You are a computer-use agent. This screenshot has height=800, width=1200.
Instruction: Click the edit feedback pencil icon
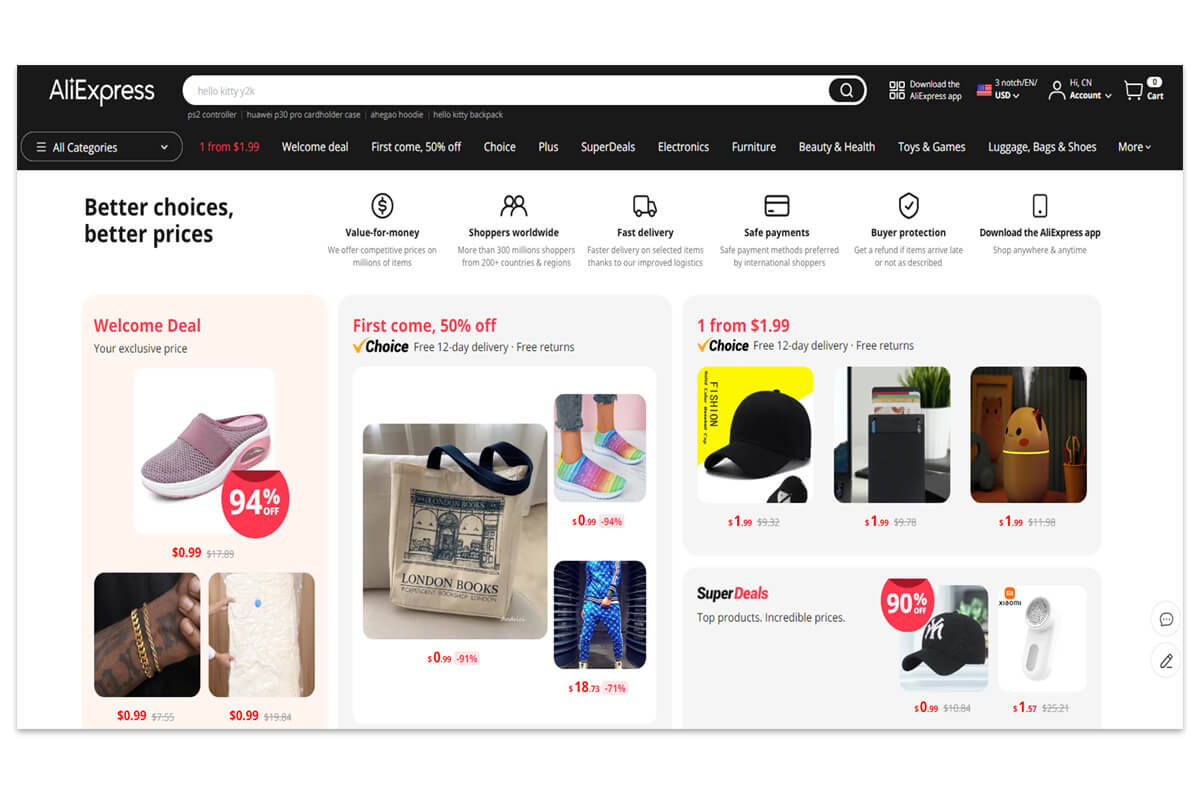(1166, 661)
